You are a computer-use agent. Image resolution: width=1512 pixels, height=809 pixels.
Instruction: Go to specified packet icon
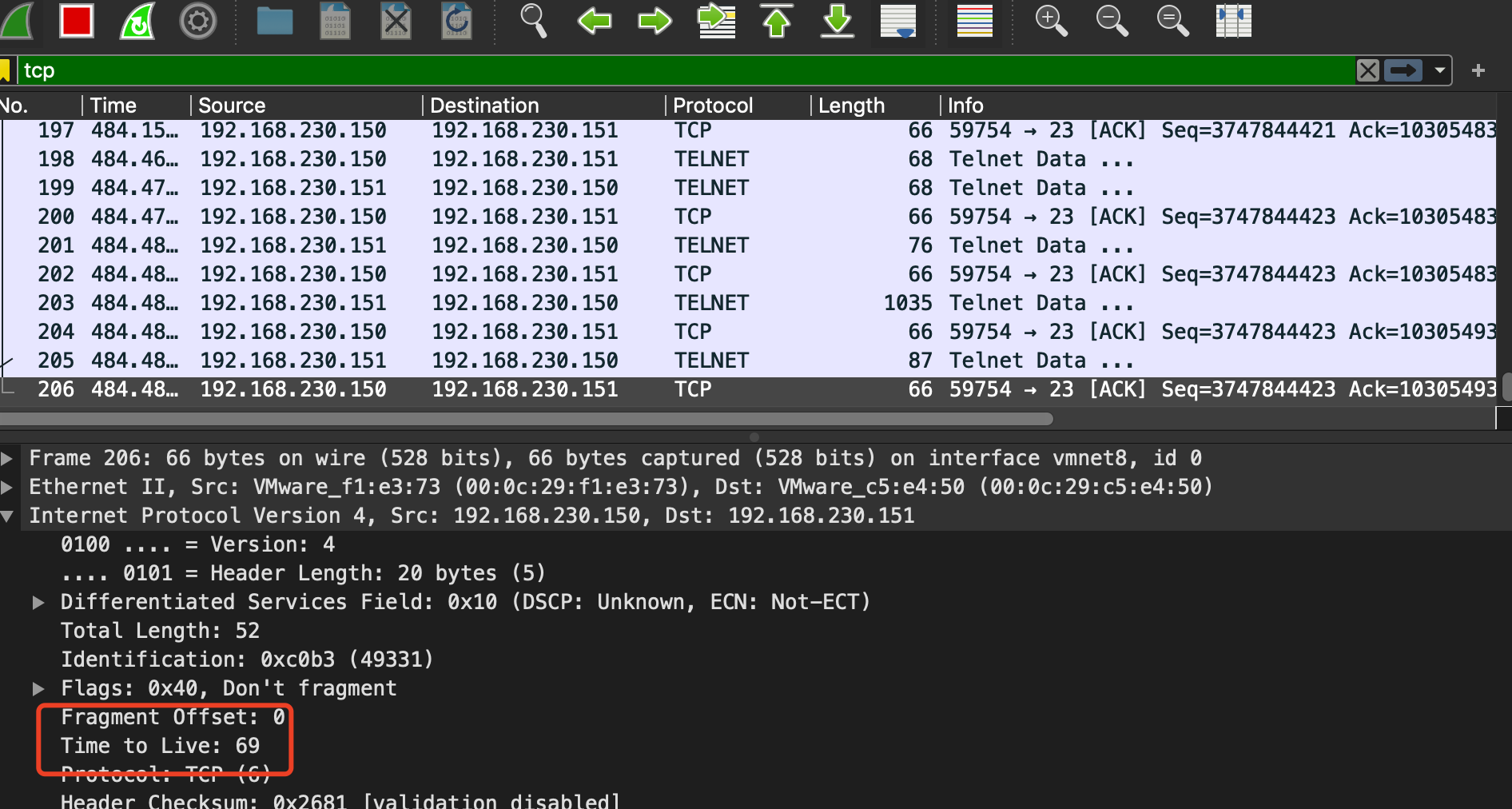(717, 20)
